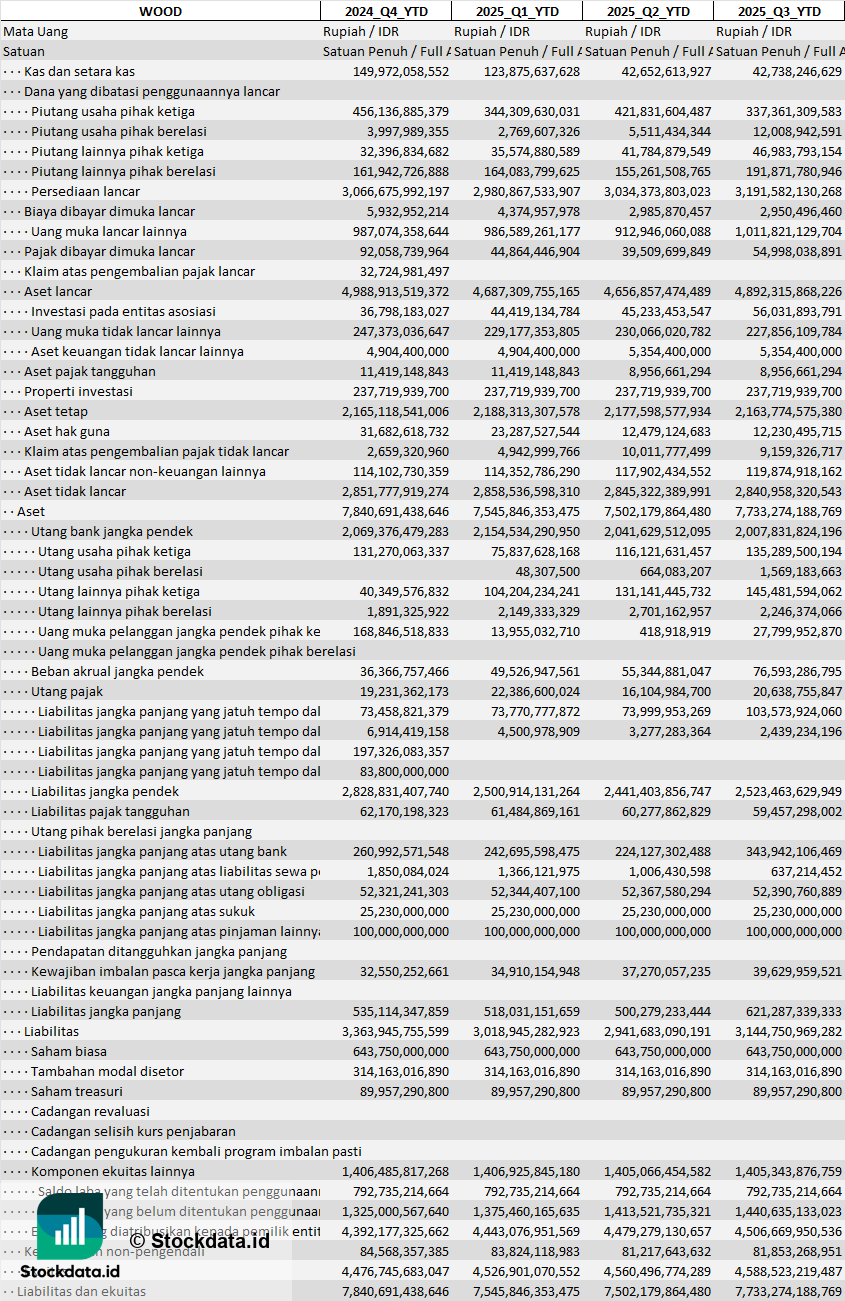The image size is (845, 1301).
Task: Click value 2,851,777,919,274
Action: coord(396,491)
